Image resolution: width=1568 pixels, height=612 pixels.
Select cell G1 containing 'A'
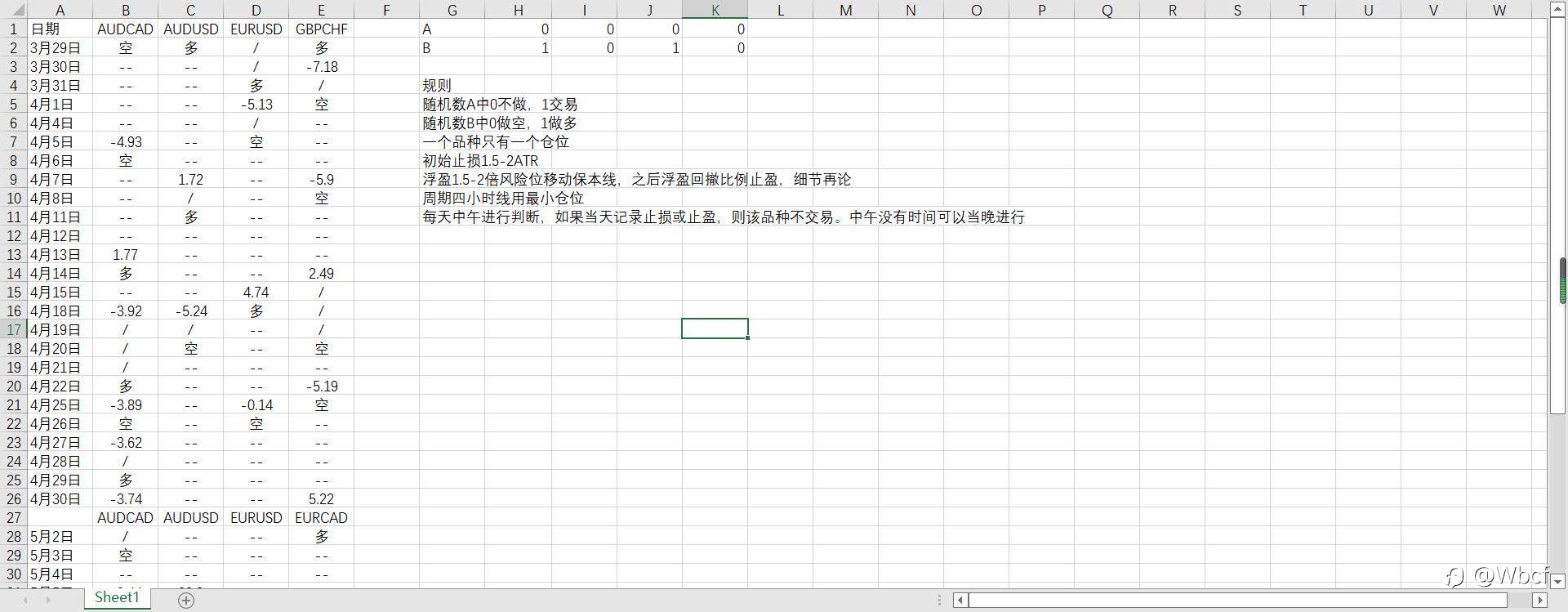pyautogui.click(x=452, y=29)
